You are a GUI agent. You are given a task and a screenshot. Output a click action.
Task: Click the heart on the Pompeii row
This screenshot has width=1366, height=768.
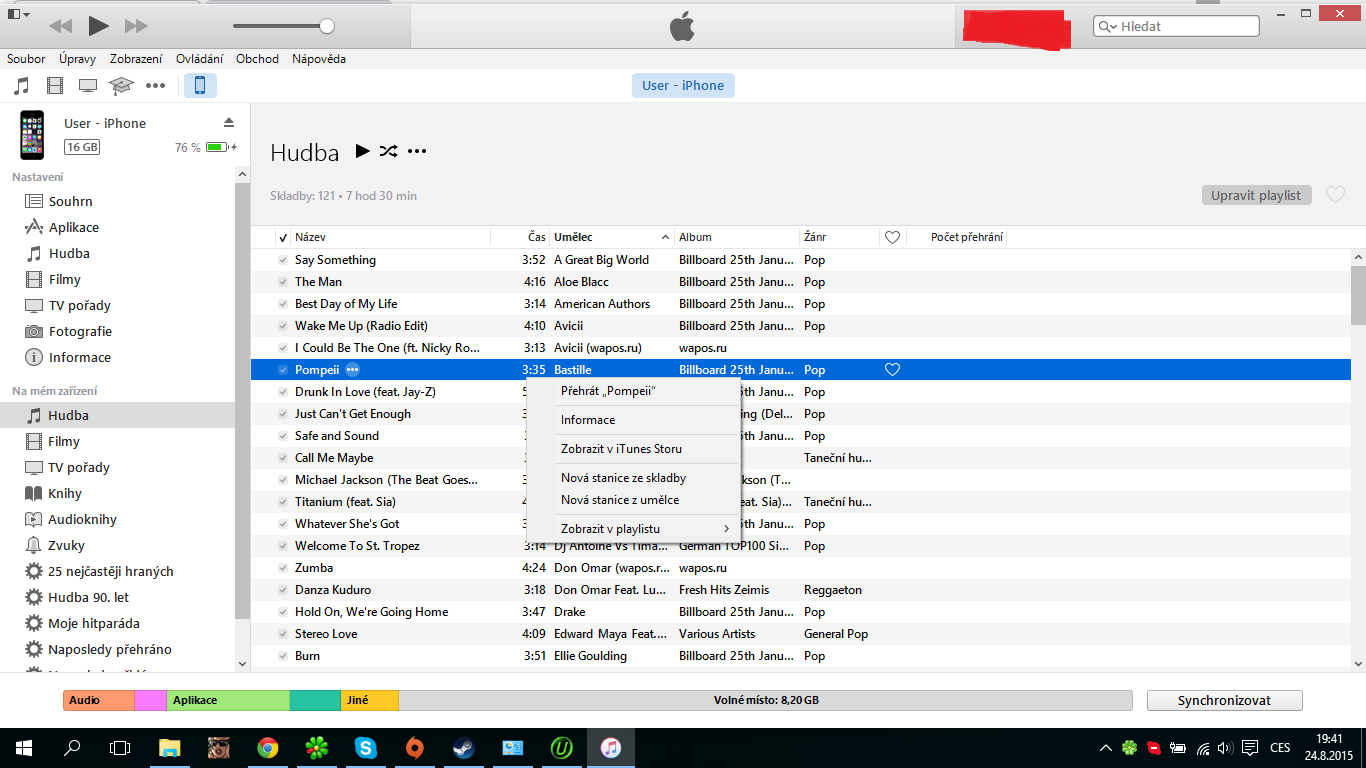(x=893, y=370)
